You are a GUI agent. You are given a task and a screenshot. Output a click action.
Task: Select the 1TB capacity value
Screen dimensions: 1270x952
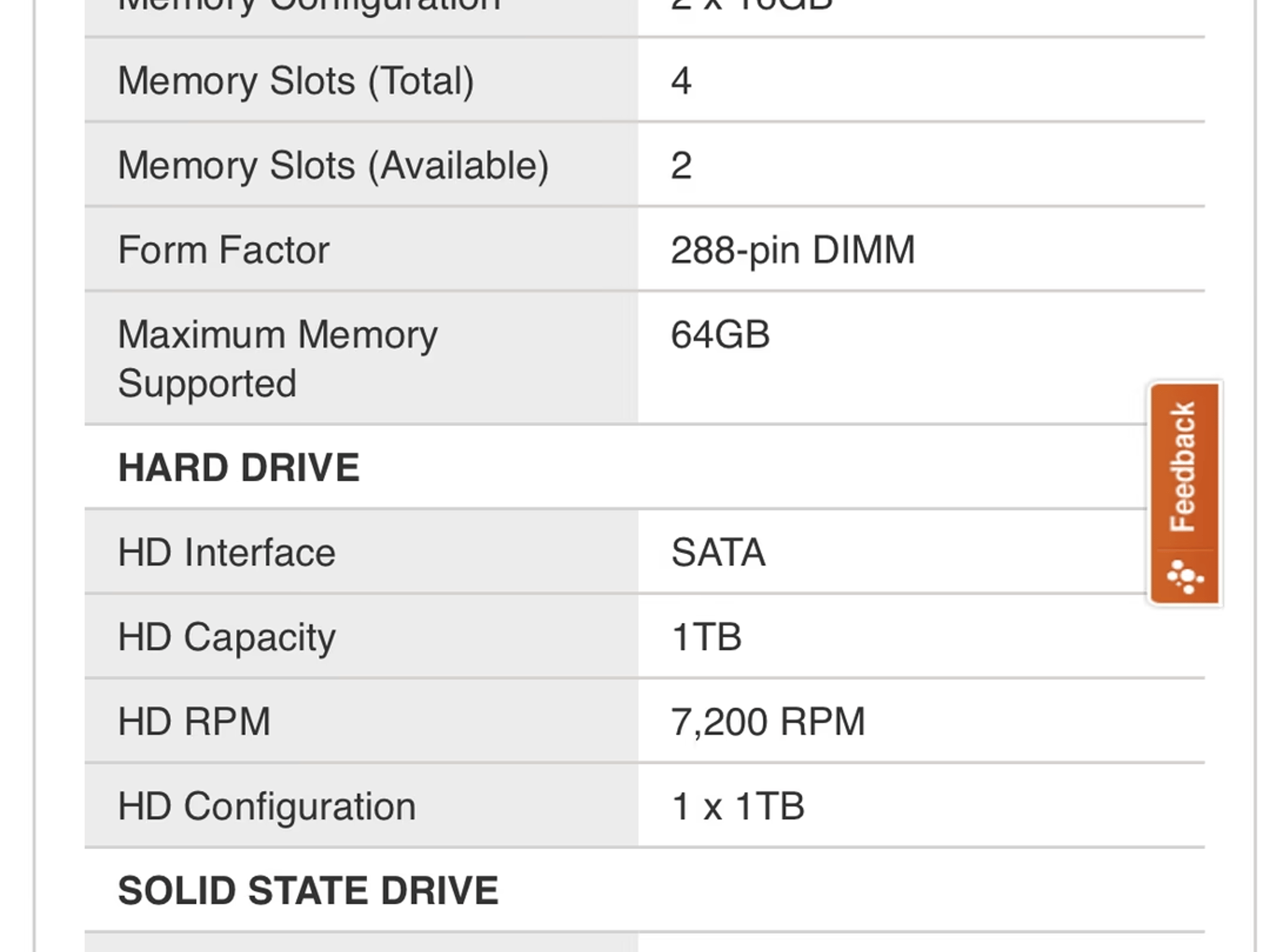click(x=706, y=637)
